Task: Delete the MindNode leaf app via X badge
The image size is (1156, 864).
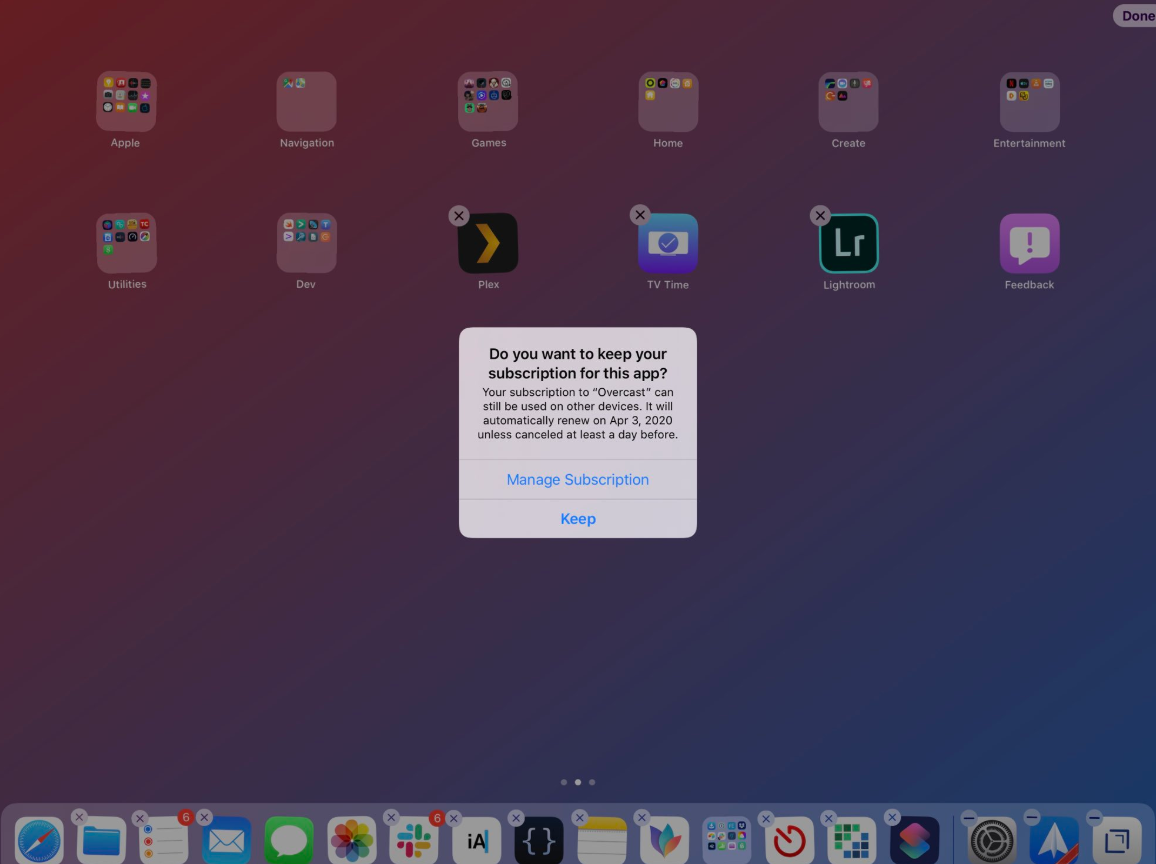Action: (x=641, y=817)
